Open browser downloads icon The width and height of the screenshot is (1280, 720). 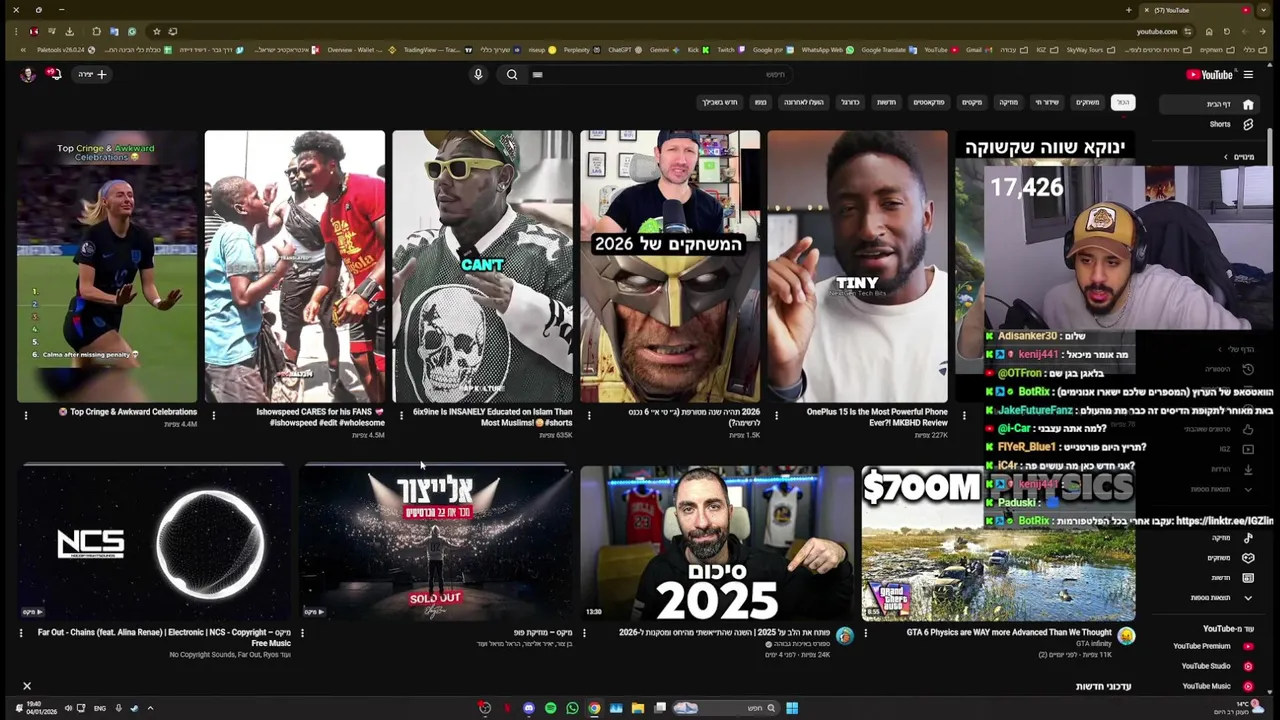[x=69, y=31]
